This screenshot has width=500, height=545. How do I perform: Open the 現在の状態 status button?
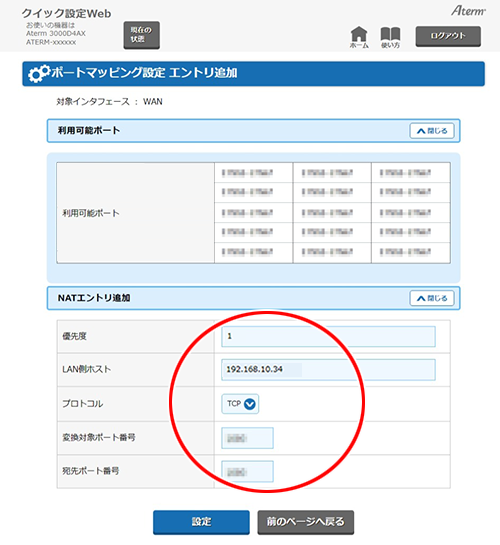[141, 35]
